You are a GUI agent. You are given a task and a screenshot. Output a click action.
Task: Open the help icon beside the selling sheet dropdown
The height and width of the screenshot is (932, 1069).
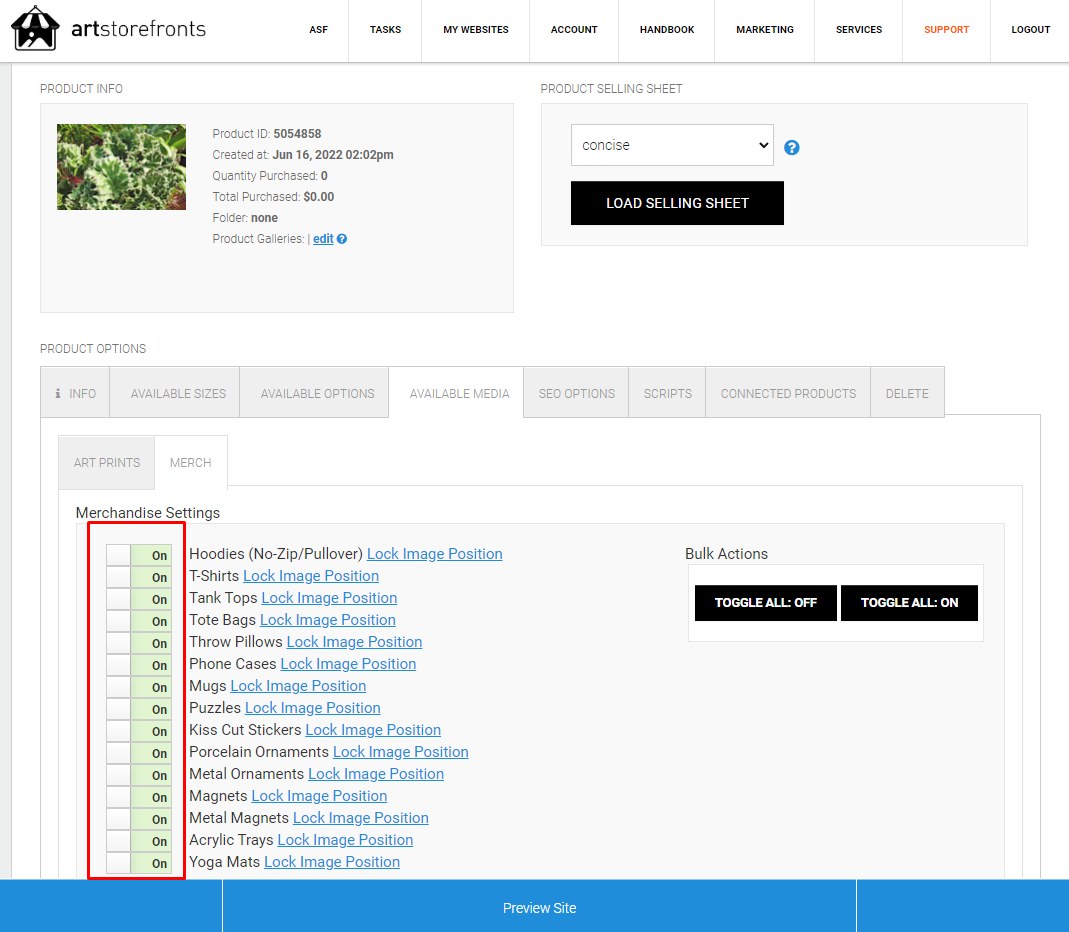pyautogui.click(x=791, y=147)
